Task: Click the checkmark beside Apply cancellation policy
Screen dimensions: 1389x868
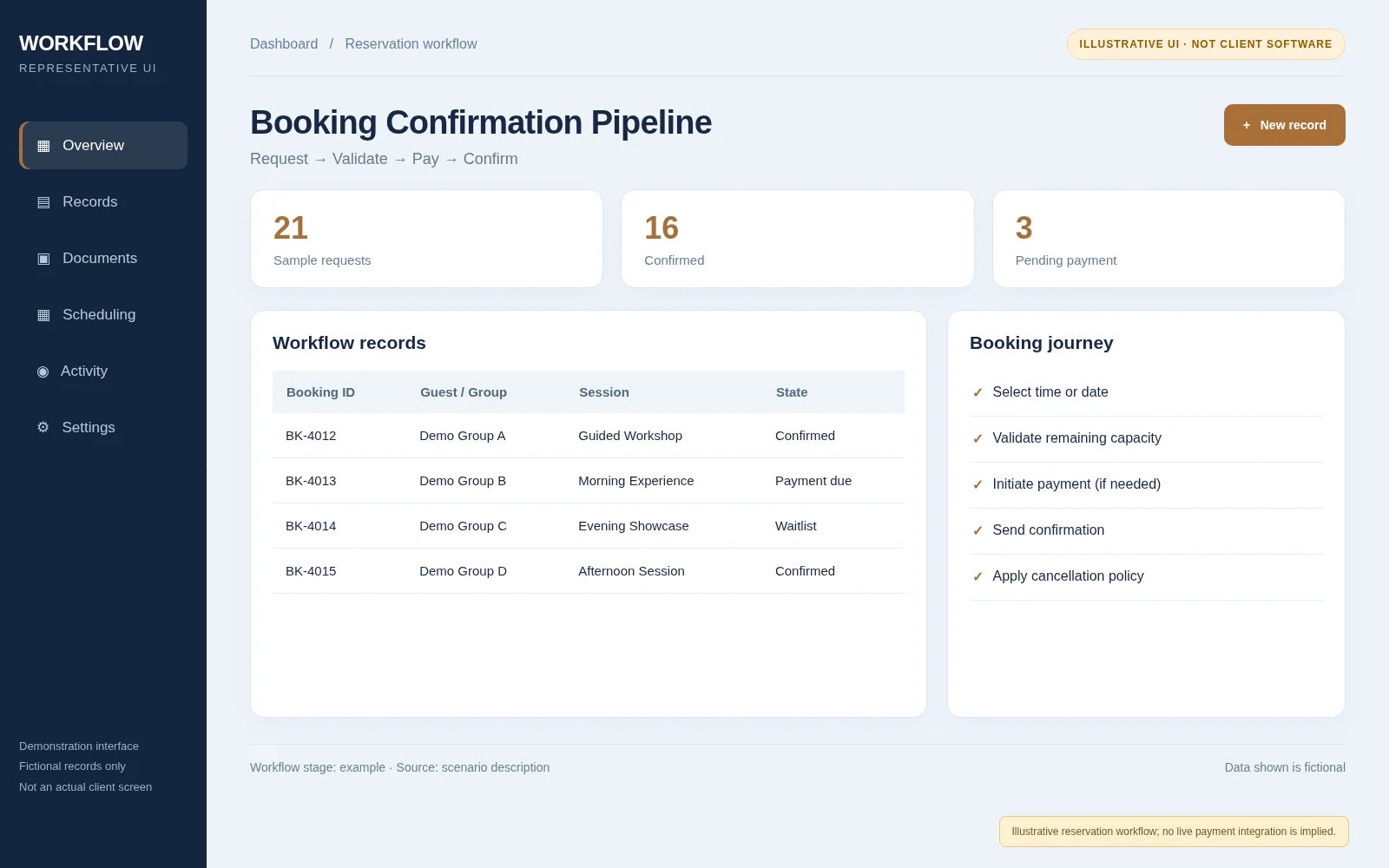Action: (x=978, y=576)
